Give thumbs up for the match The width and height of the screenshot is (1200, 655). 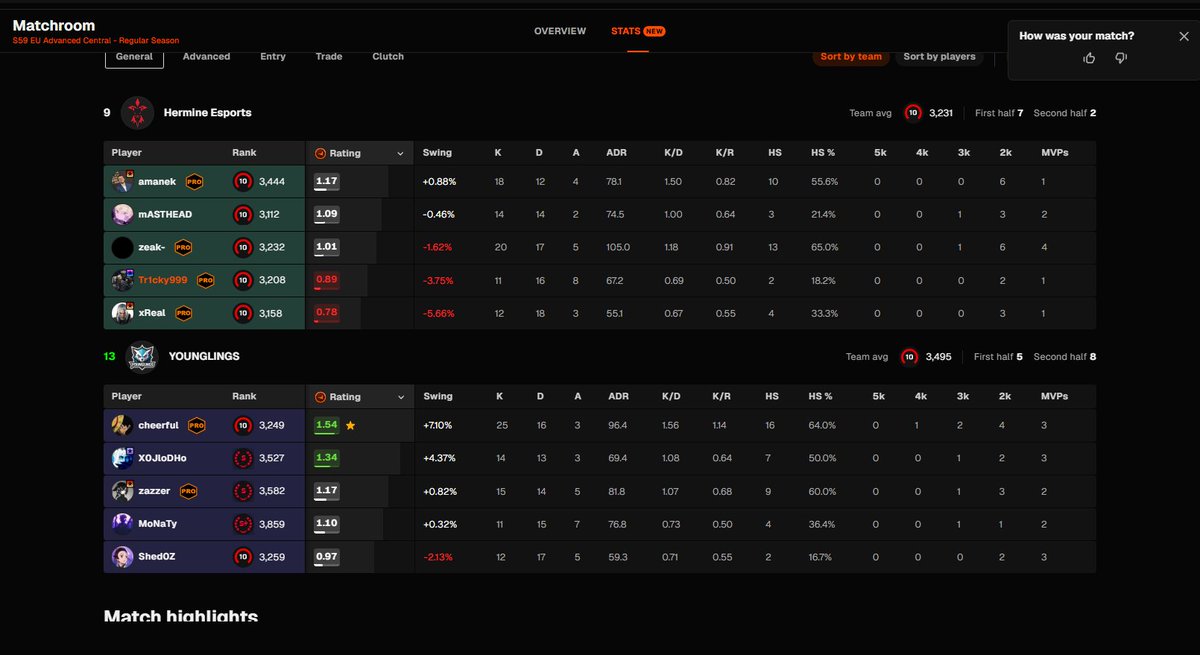(x=1089, y=58)
